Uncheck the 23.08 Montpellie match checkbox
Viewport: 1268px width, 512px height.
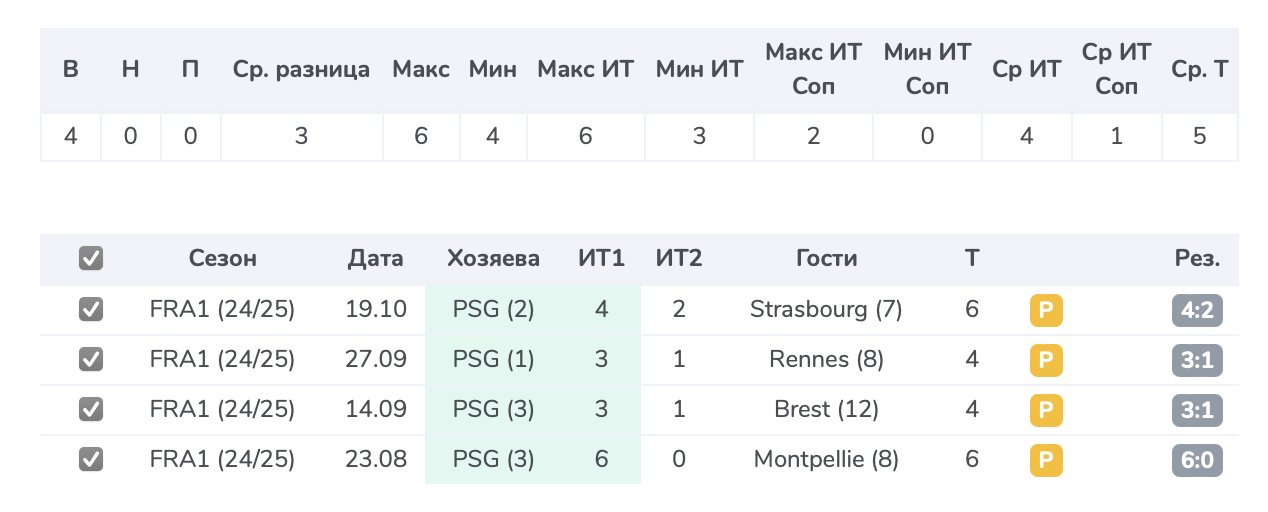(x=91, y=460)
